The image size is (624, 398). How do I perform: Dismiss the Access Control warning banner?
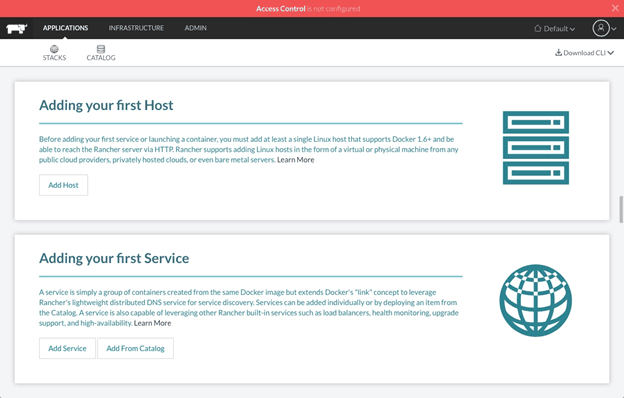click(x=615, y=8)
